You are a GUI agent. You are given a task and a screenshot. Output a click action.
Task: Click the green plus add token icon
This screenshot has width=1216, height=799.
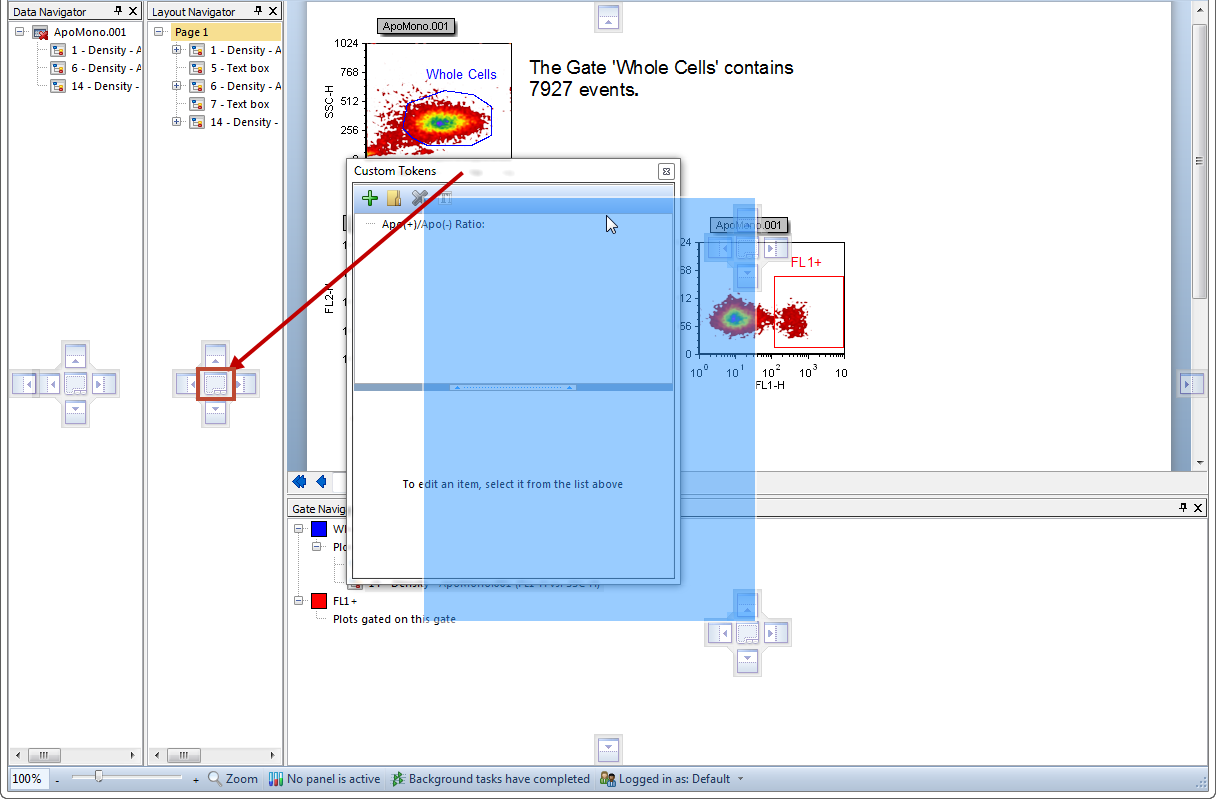(x=370, y=198)
